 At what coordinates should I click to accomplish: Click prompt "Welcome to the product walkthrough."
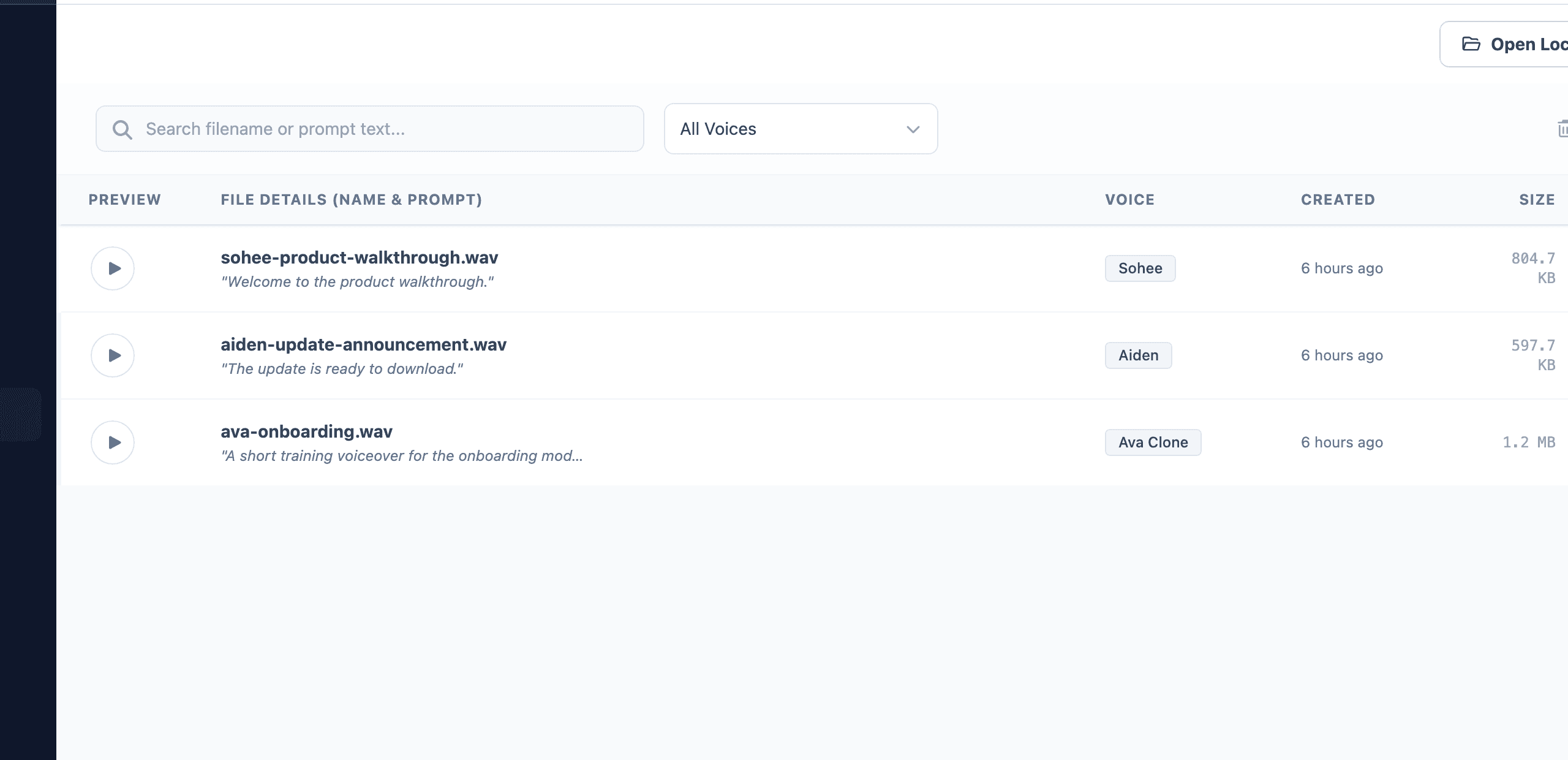(357, 282)
